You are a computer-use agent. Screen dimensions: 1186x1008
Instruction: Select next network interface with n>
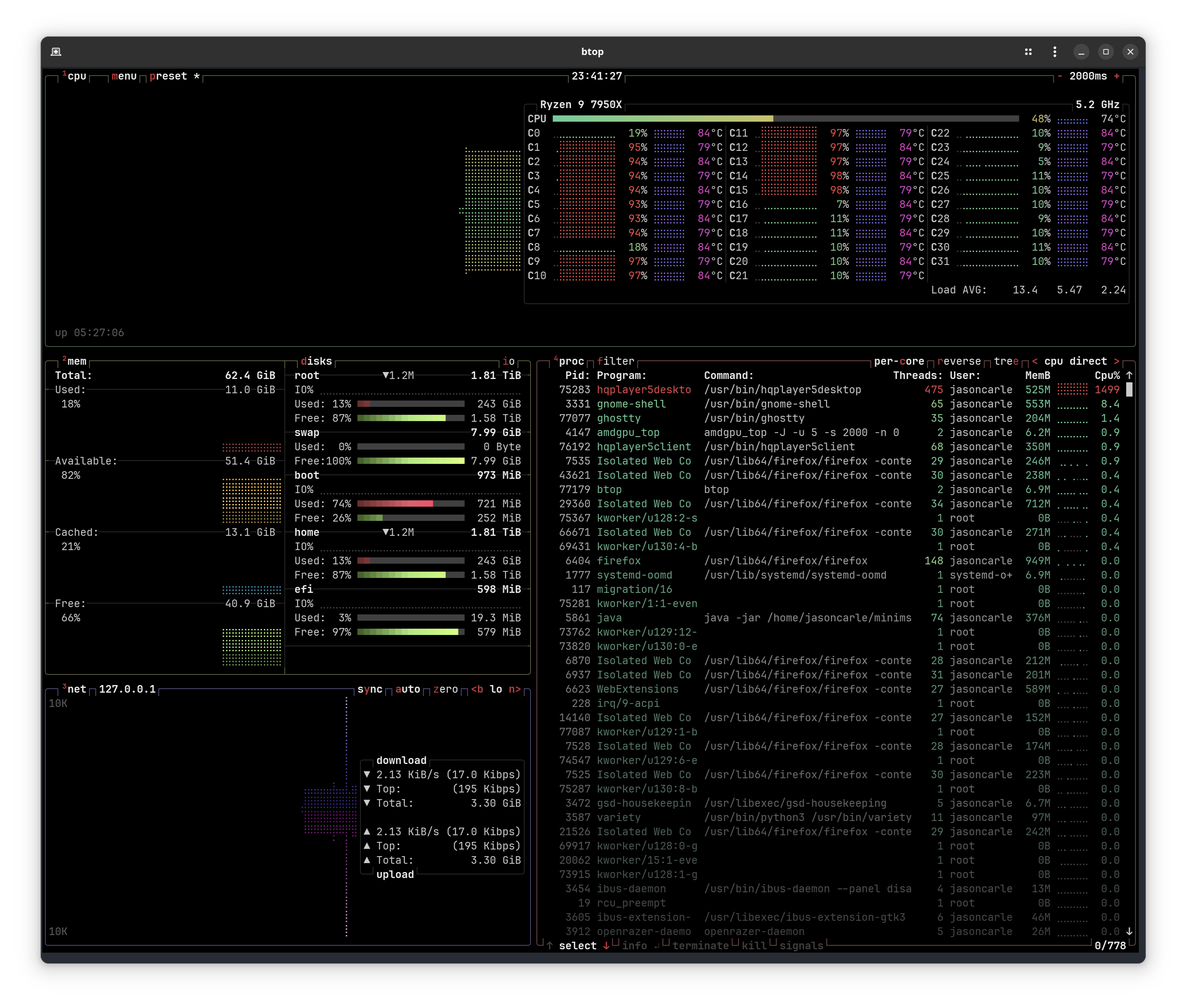(x=514, y=689)
